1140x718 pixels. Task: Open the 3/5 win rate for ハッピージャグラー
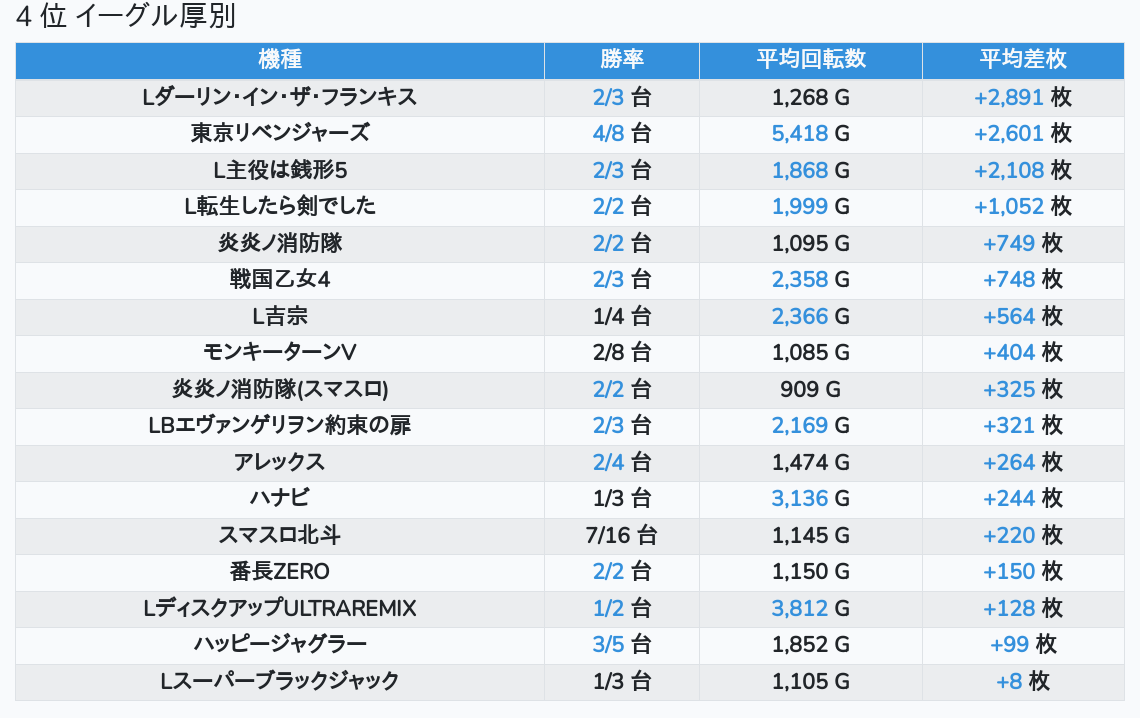(608, 644)
